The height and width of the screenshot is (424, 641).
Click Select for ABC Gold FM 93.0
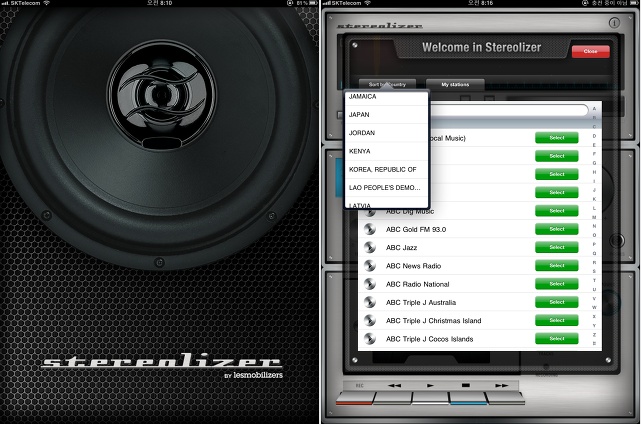click(556, 229)
